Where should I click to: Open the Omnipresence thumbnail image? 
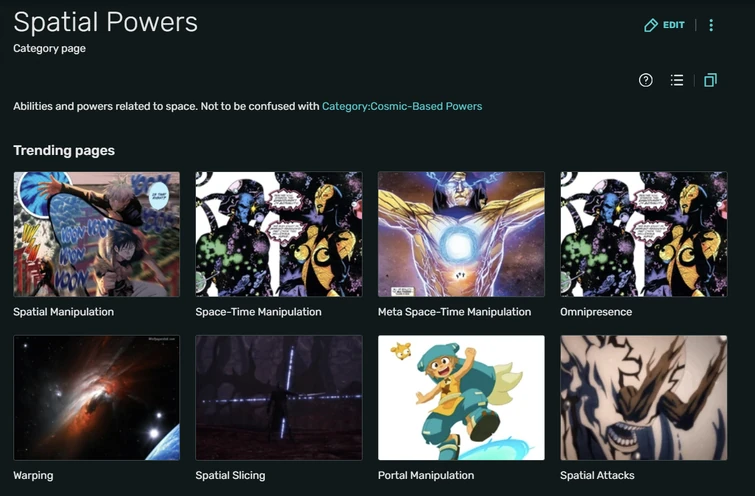[x=644, y=234]
